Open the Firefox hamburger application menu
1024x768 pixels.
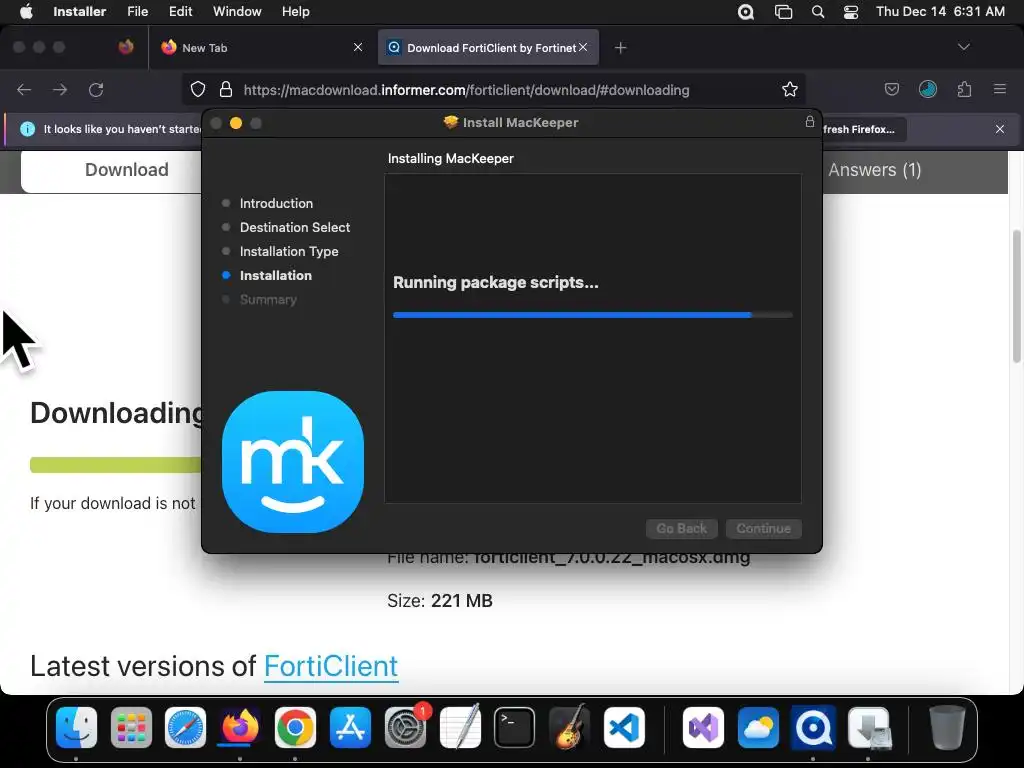(1000, 89)
